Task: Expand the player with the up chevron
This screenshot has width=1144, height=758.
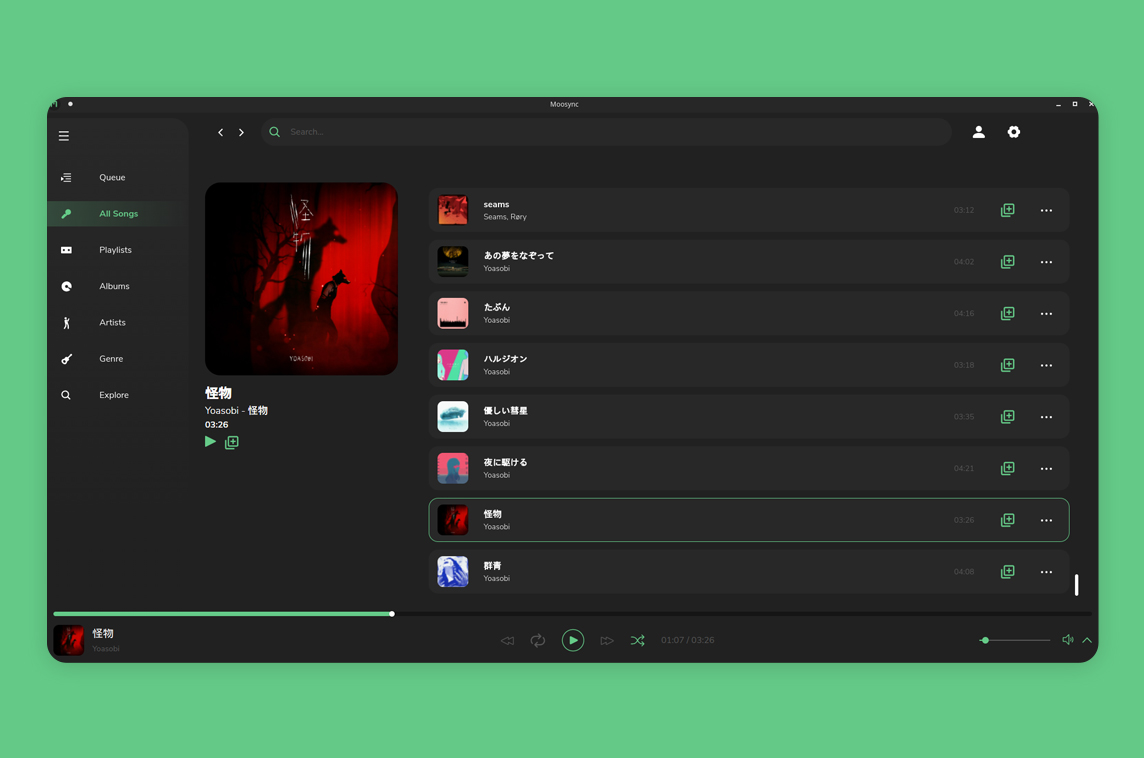Action: click(x=1087, y=640)
